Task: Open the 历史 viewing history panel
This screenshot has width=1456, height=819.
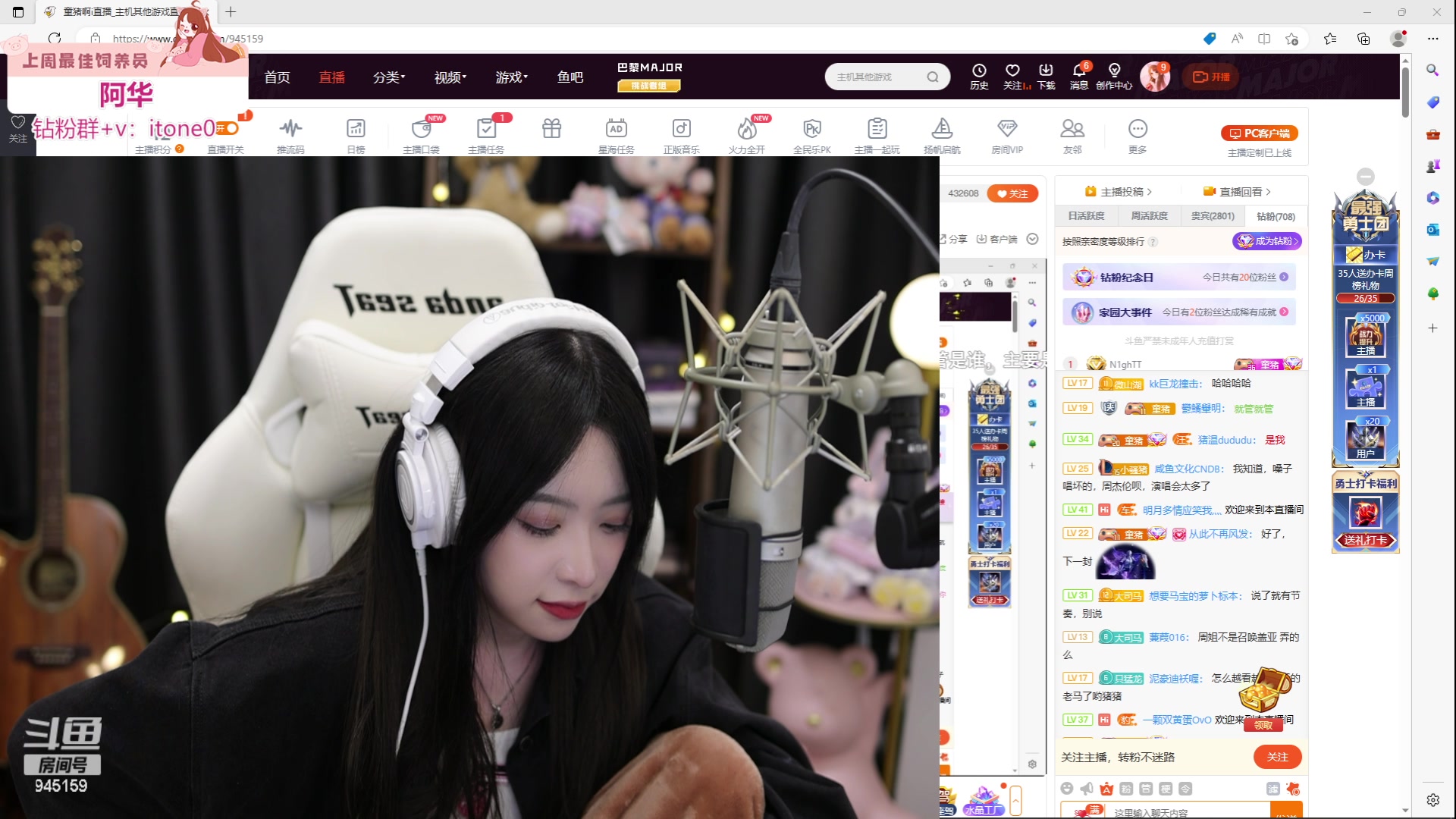Action: 979,76
